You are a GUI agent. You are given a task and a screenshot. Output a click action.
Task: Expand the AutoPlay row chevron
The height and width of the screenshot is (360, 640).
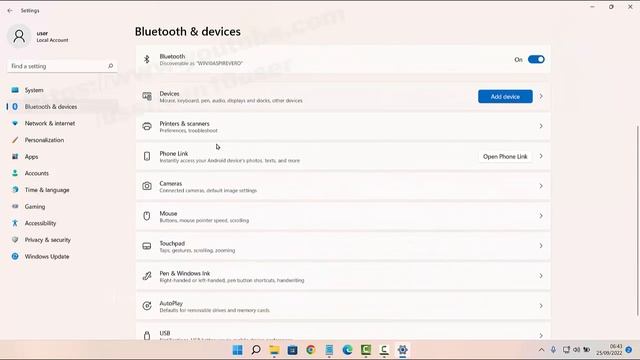pyautogui.click(x=541, y=306)
